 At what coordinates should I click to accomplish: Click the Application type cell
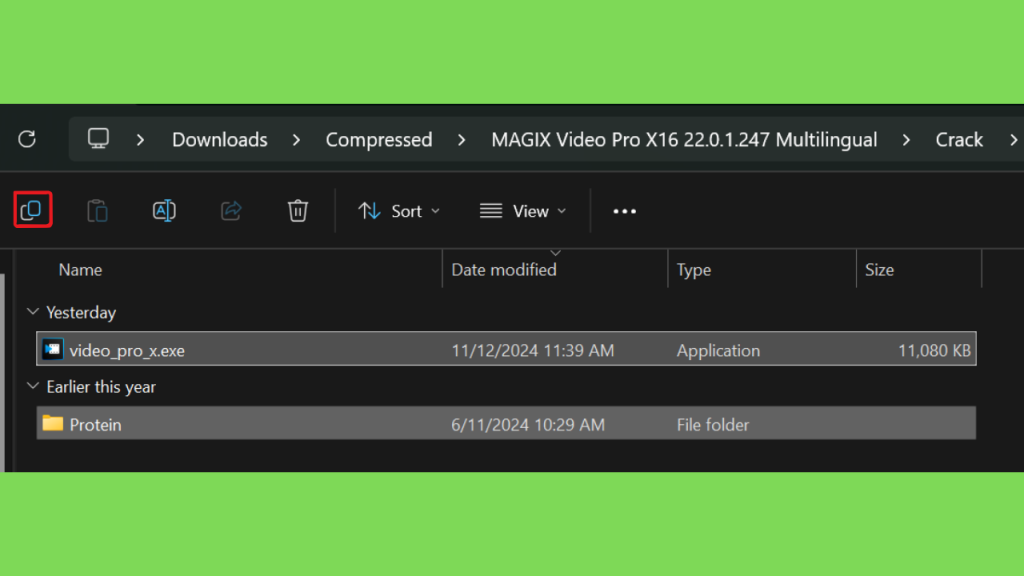pyautogui.click(x=718, y=351)
